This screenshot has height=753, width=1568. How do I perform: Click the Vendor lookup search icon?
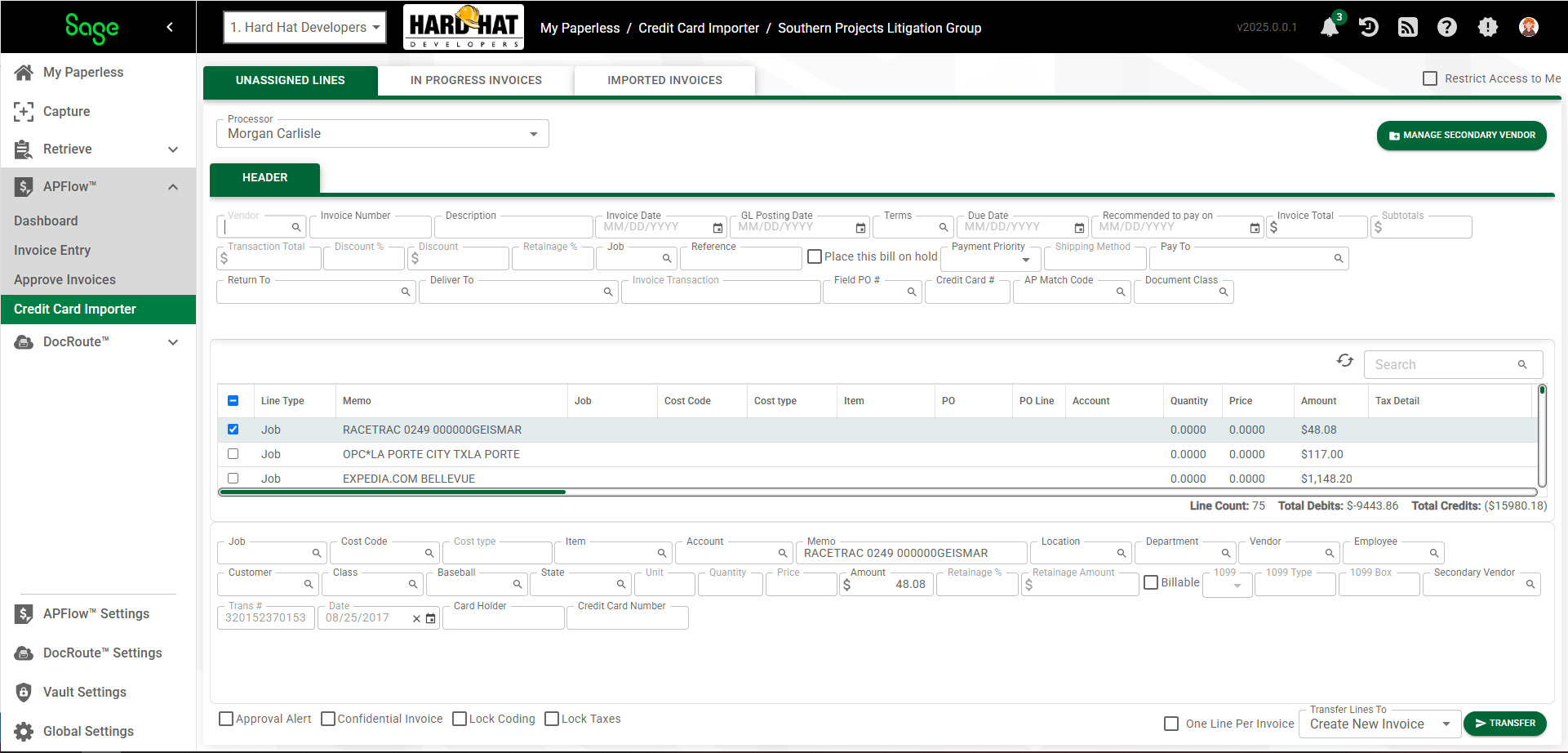296,227
